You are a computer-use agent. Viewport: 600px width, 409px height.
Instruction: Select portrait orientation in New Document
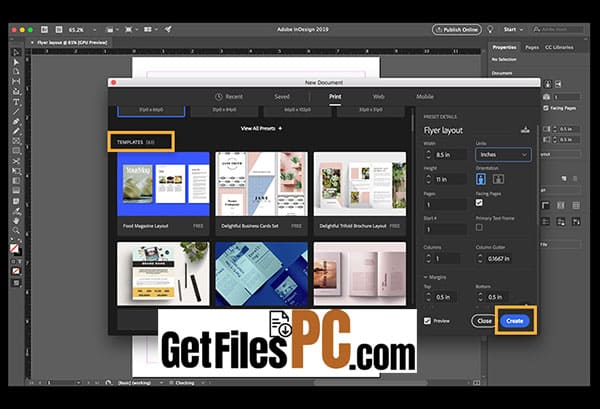point(481,179)
